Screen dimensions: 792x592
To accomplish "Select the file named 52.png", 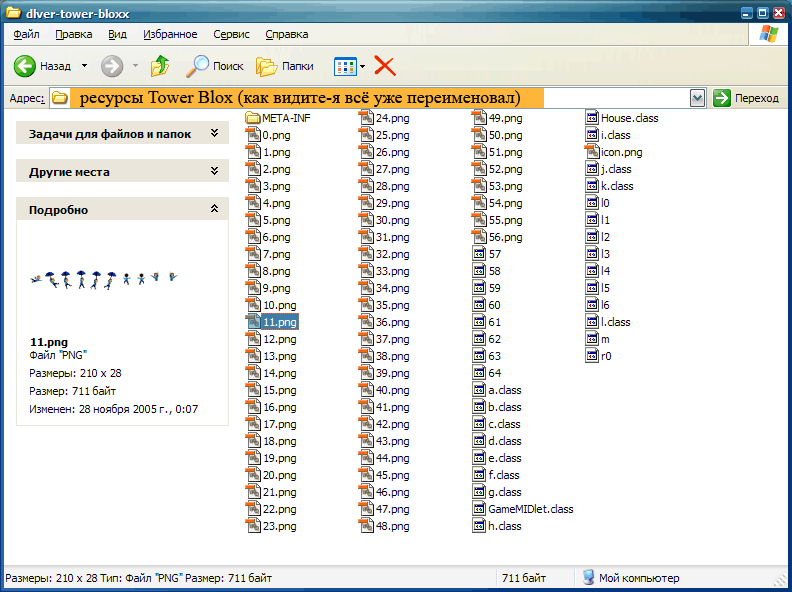I will pos(506,169).
